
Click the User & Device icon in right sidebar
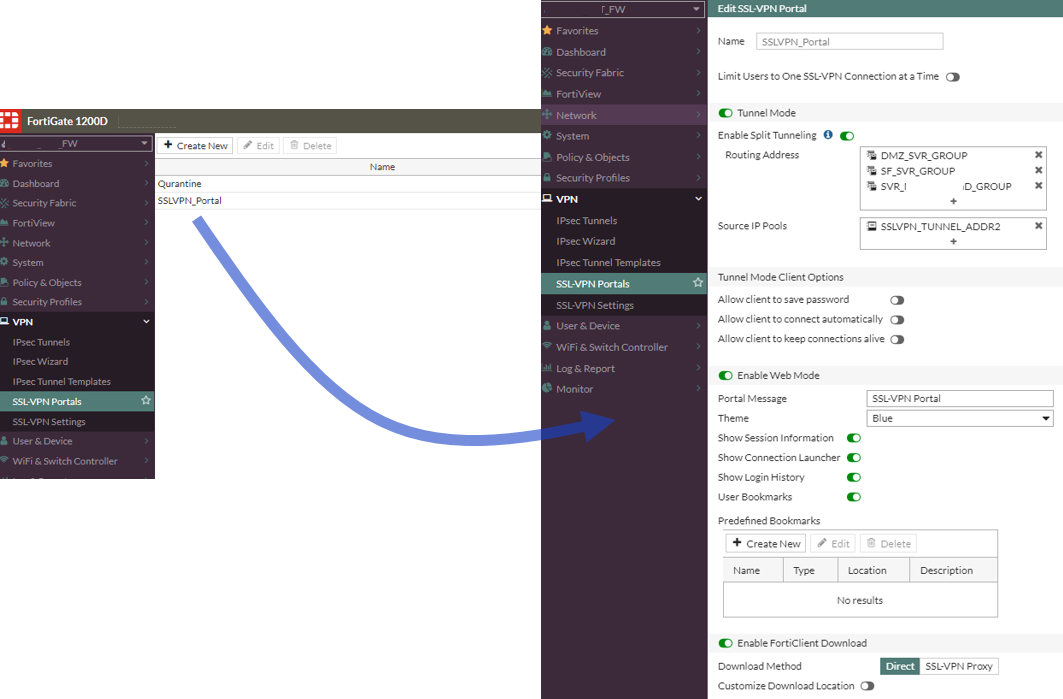[x=547, y=325]
